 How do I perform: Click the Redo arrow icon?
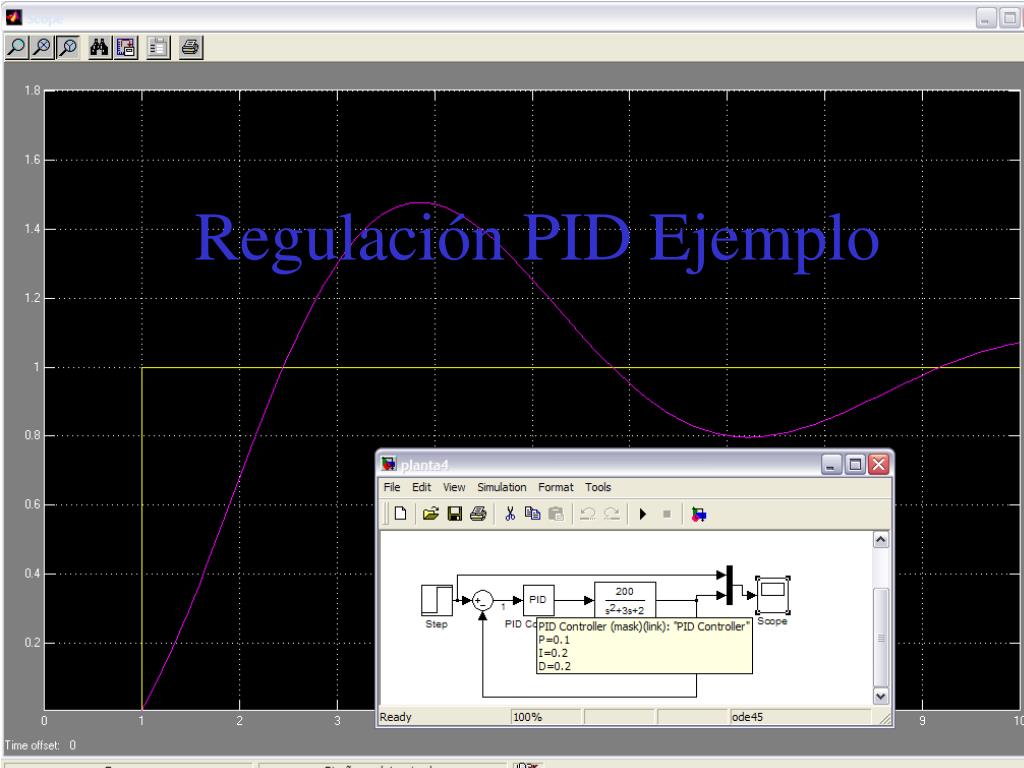pos(611,514)
